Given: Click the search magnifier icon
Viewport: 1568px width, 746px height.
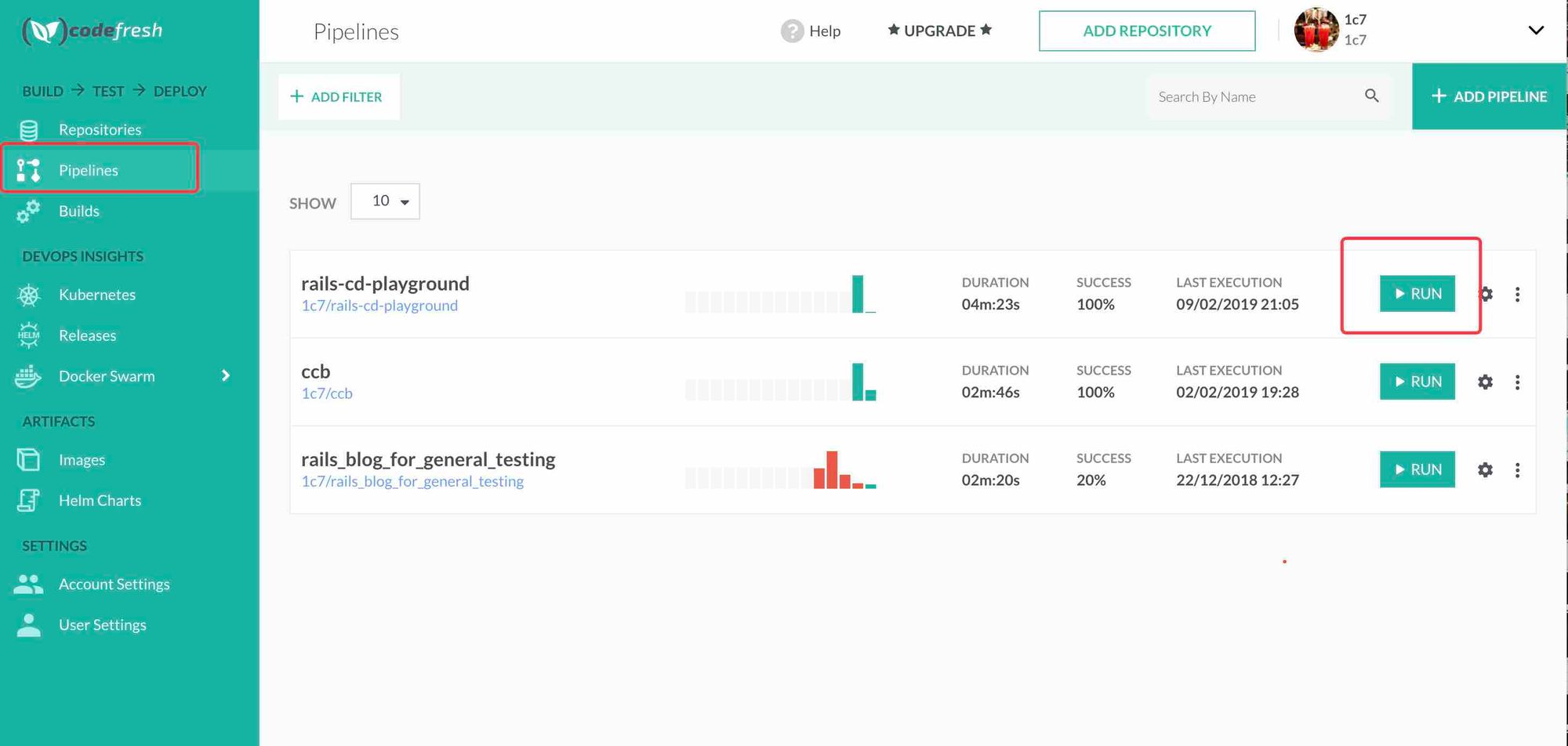Looking at the screenshot, I should click(x=1371, y=96).
